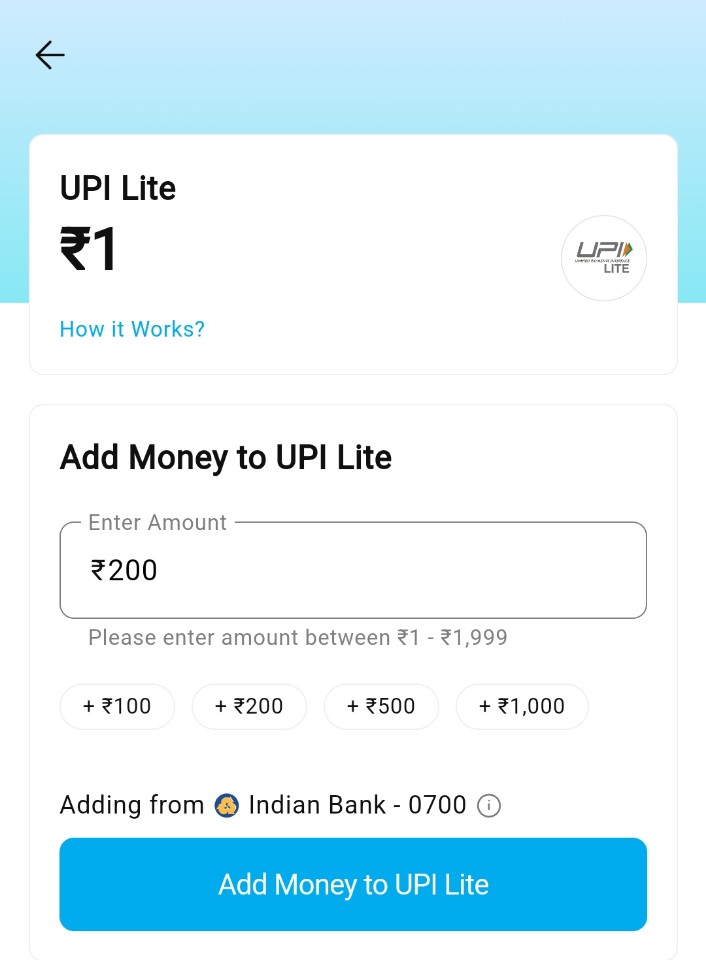Open the How it Works? link
Image resolution: width=706 pixels, height=960 pixels.
(x=132, y=329)
